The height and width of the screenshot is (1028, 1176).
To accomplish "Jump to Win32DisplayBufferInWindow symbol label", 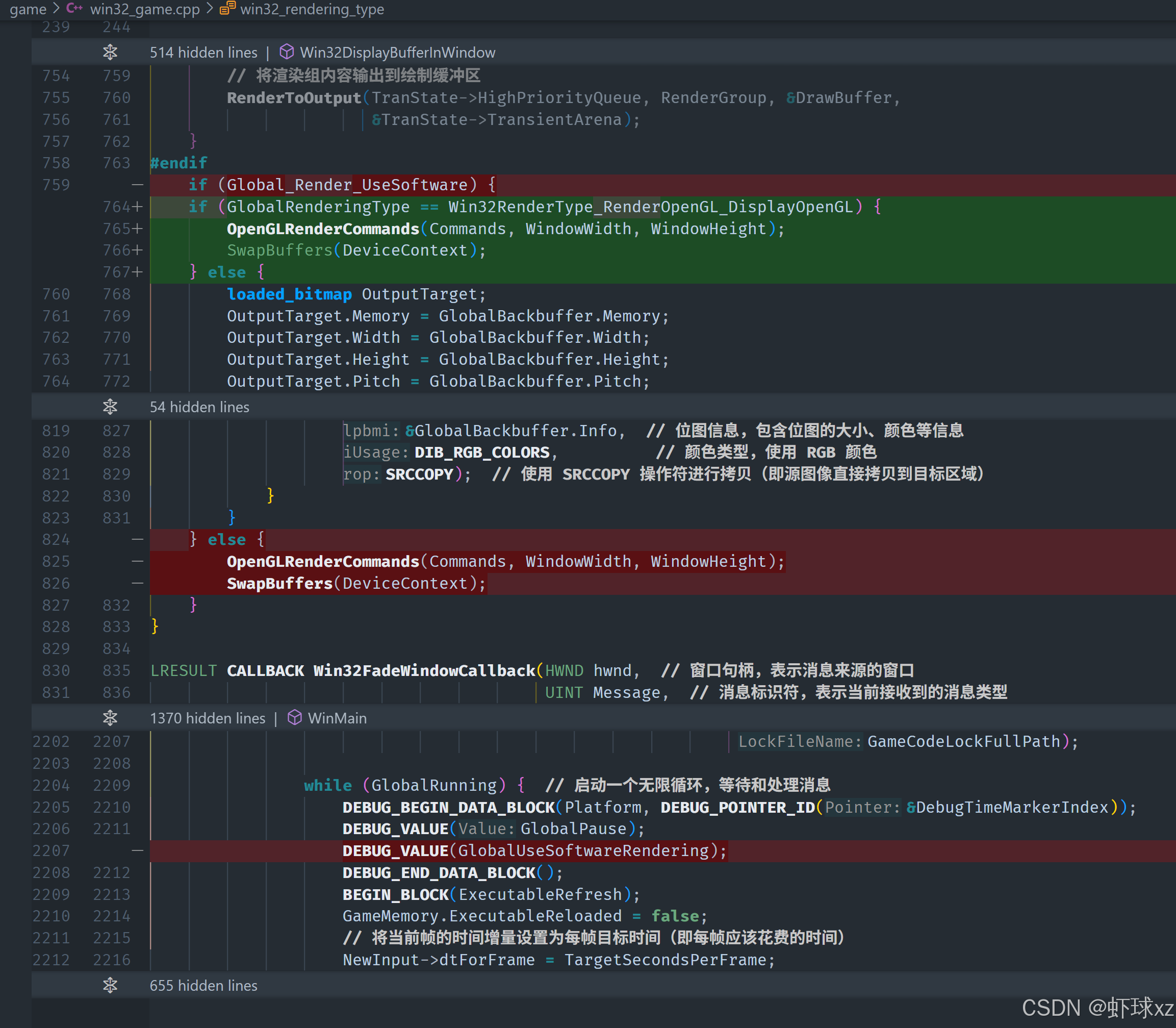I will (397, 52).
